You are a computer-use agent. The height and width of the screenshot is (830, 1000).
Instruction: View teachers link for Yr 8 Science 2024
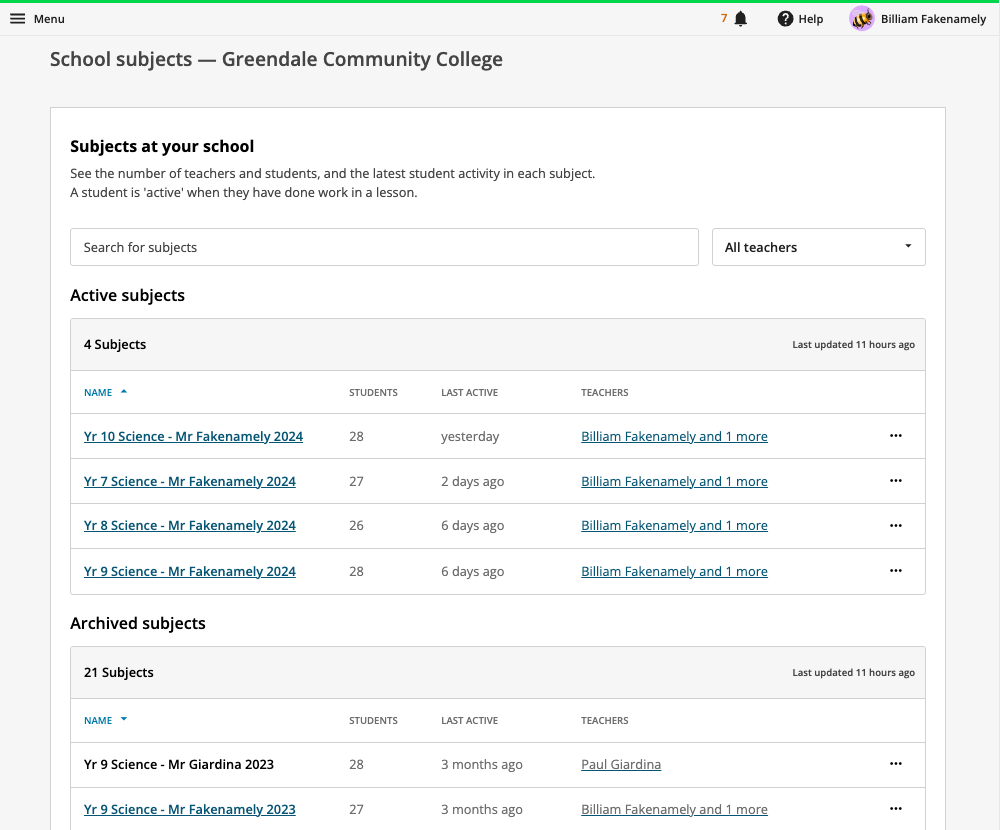(674, 526)
